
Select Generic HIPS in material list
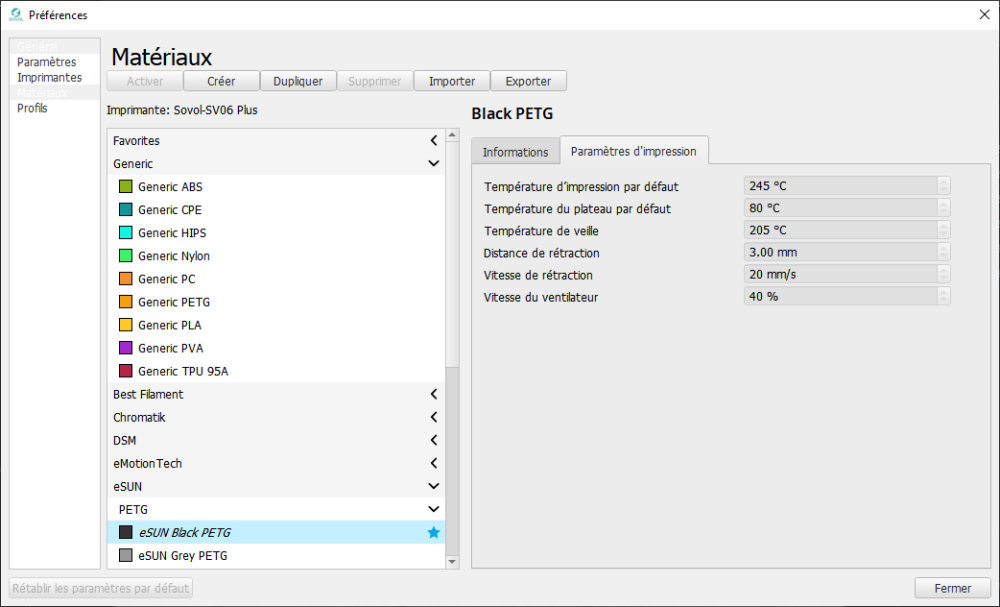276,233
